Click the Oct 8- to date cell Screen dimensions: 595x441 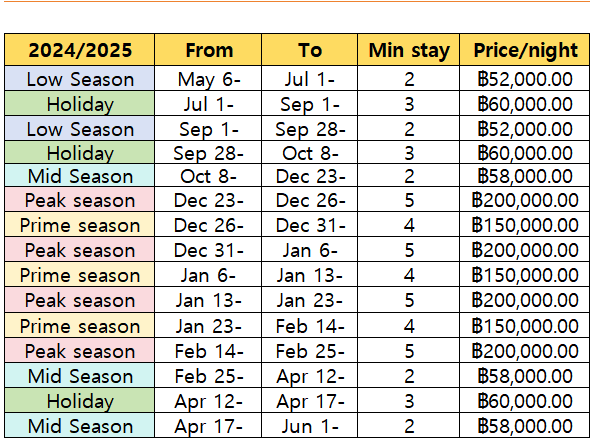[309, 153]
